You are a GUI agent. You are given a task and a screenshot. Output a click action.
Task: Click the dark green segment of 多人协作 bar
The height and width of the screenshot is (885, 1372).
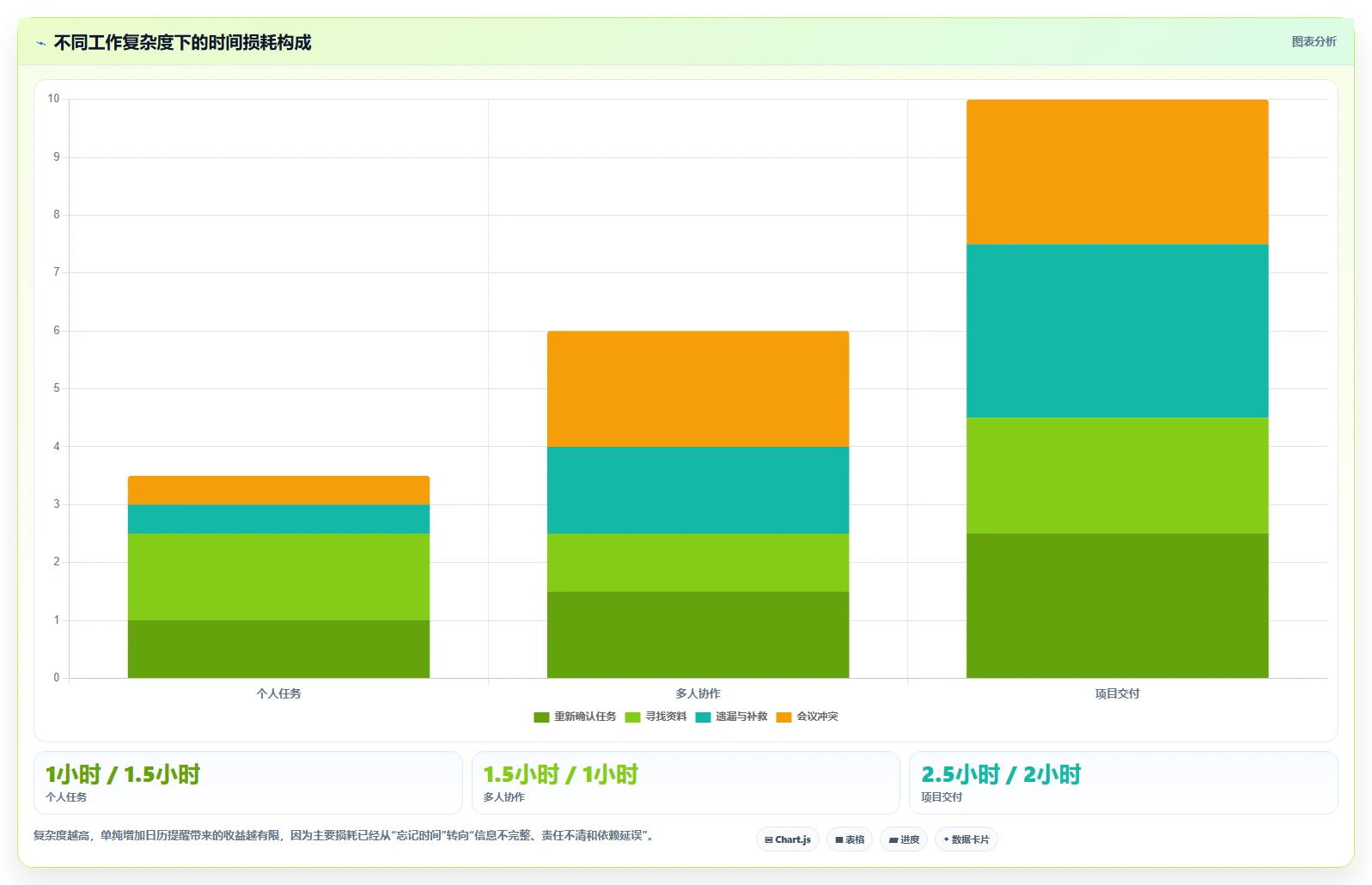(698, 634)
